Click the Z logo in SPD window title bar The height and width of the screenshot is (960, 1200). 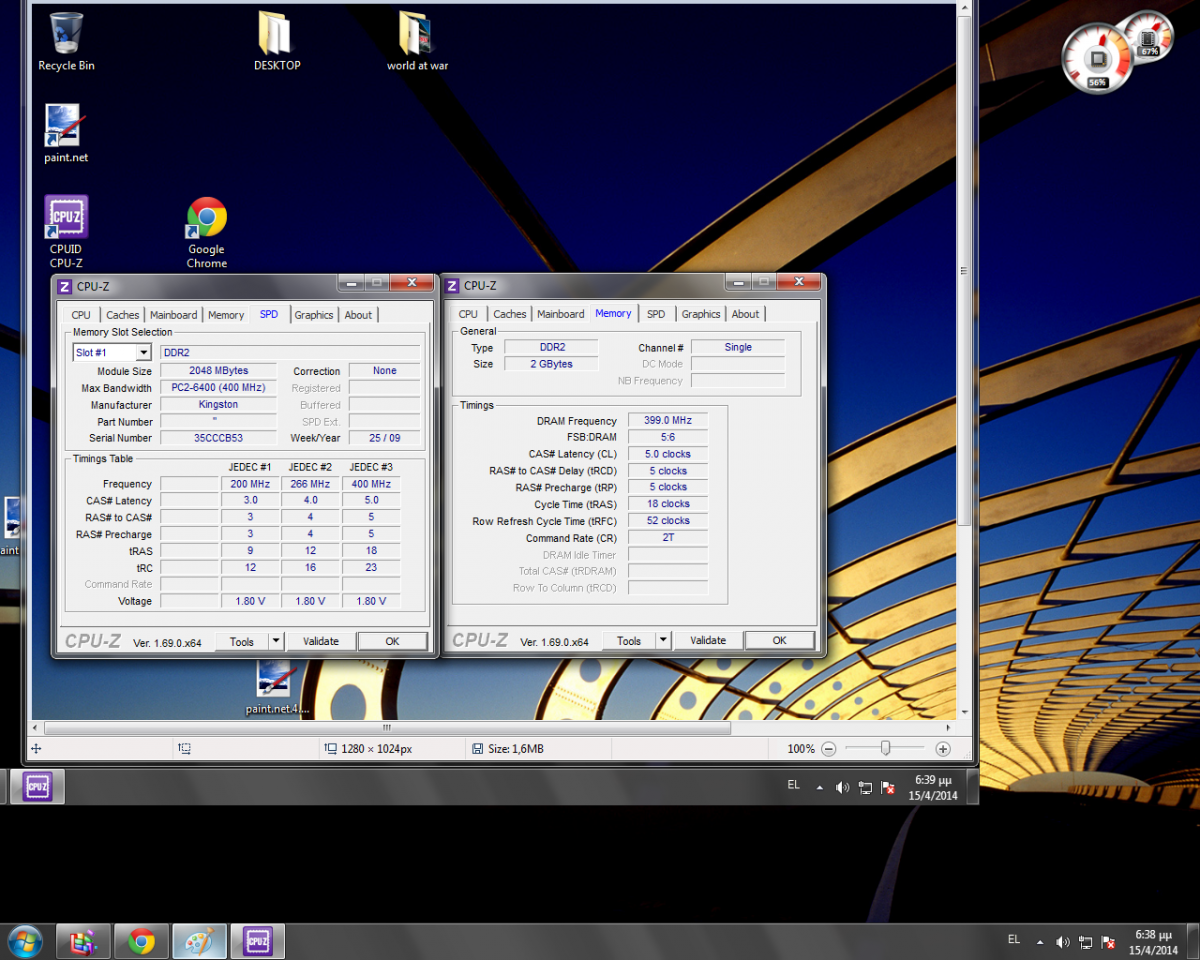pyautogui.click(x=64, y=286)
